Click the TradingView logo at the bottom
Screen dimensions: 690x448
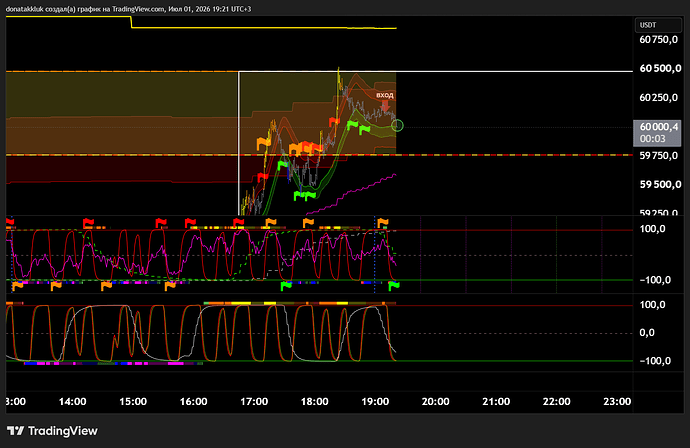coord(52,431)
